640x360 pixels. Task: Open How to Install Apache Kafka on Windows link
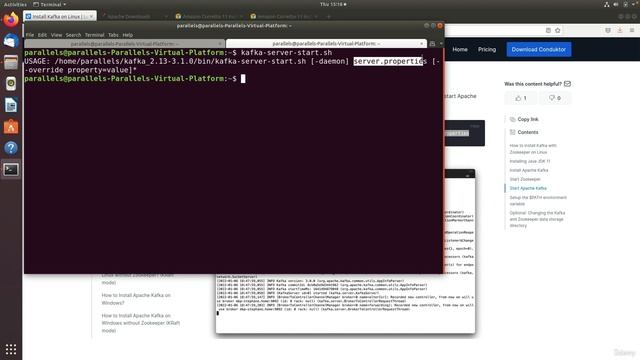coord(136,299)
